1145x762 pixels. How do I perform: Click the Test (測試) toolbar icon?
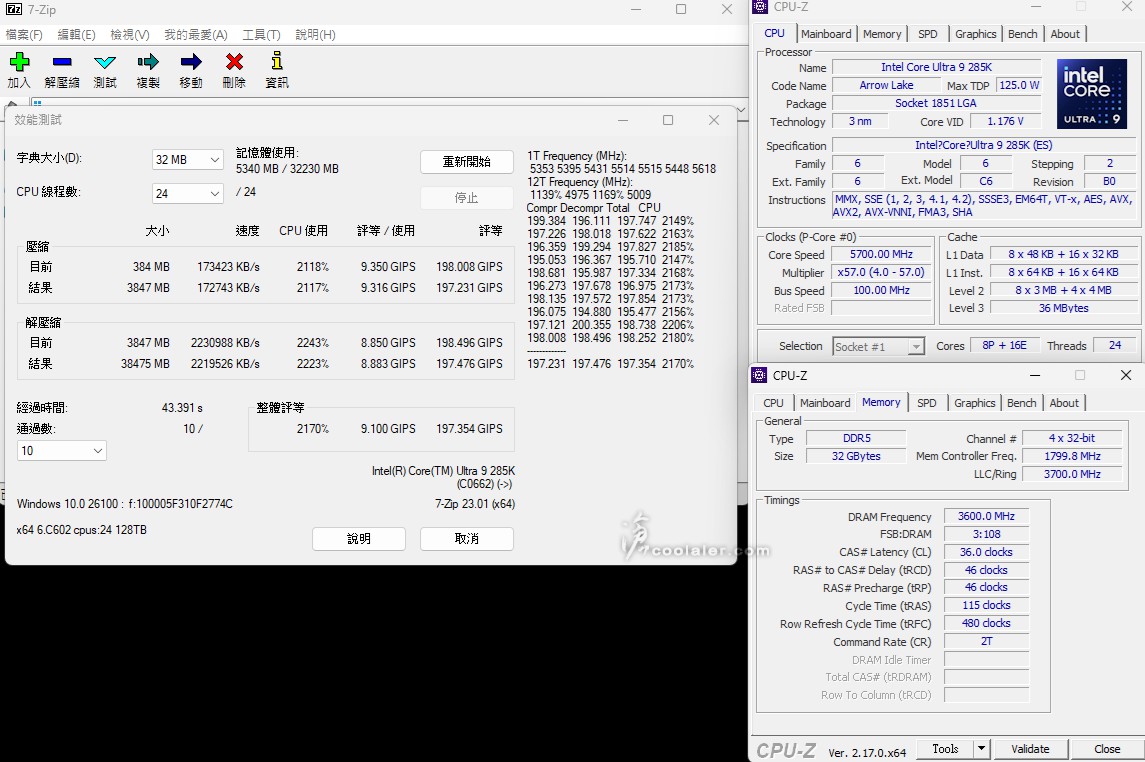[x=105, y=63]
